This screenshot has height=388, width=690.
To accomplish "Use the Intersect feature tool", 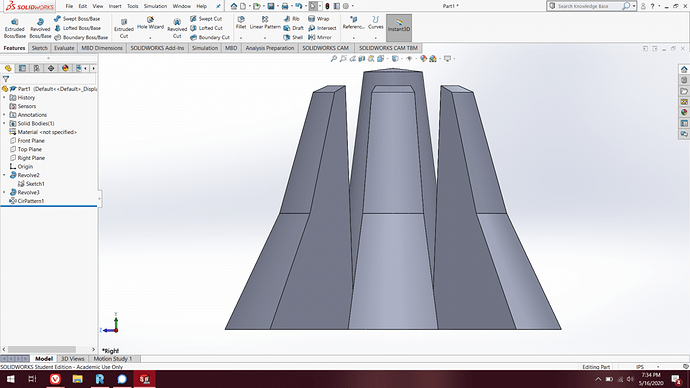I will [x=322, y=28].
